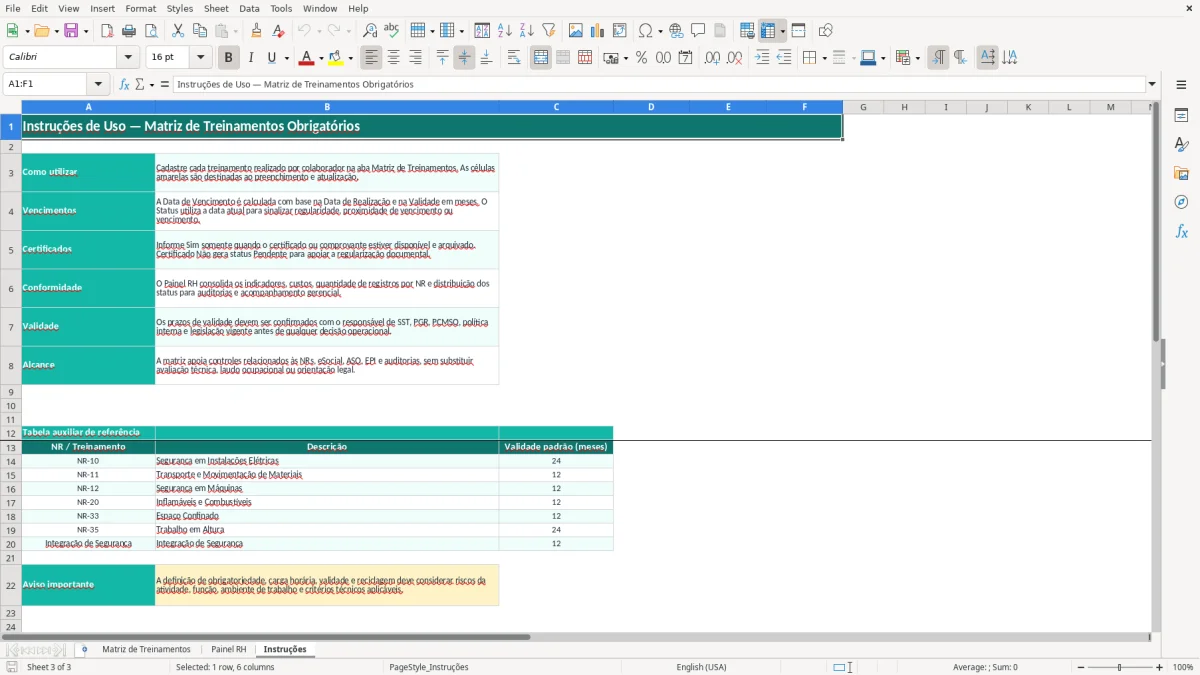Image resolution: width=1200 pixels, height=675 pixels.
Task: Toggle Wrap Text button
Action: coord(513,58)
